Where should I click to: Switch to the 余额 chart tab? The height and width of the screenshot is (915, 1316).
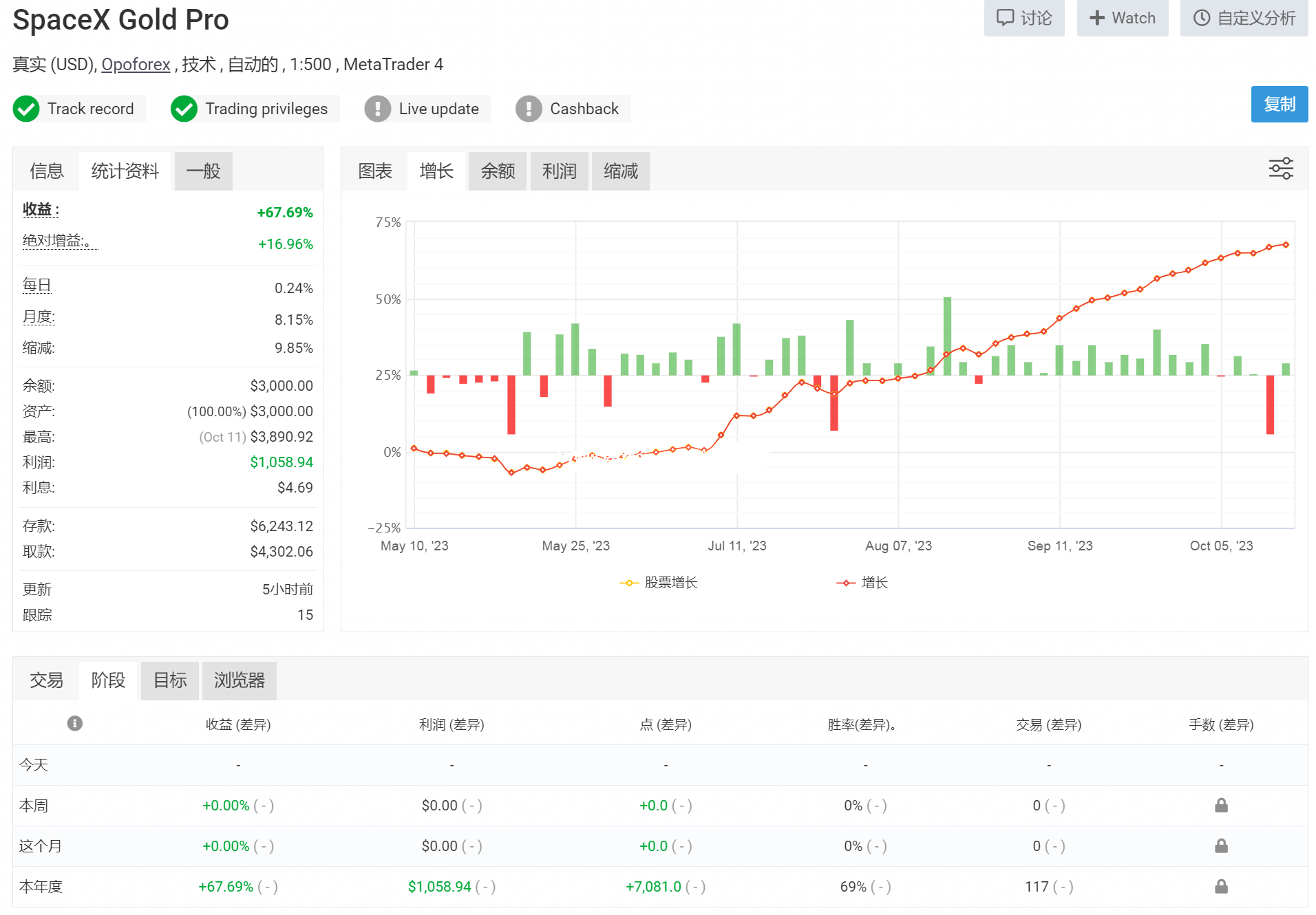497,171
